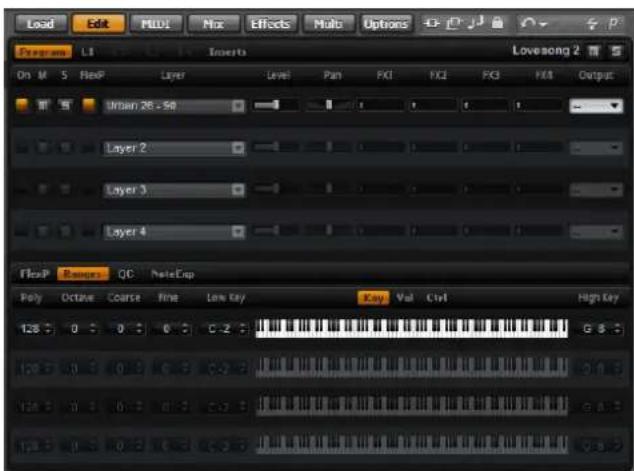Image resolution: width=634 pixels, height=471 pixels.
Task: Open the Load page
Action: (x=41, y=23)
